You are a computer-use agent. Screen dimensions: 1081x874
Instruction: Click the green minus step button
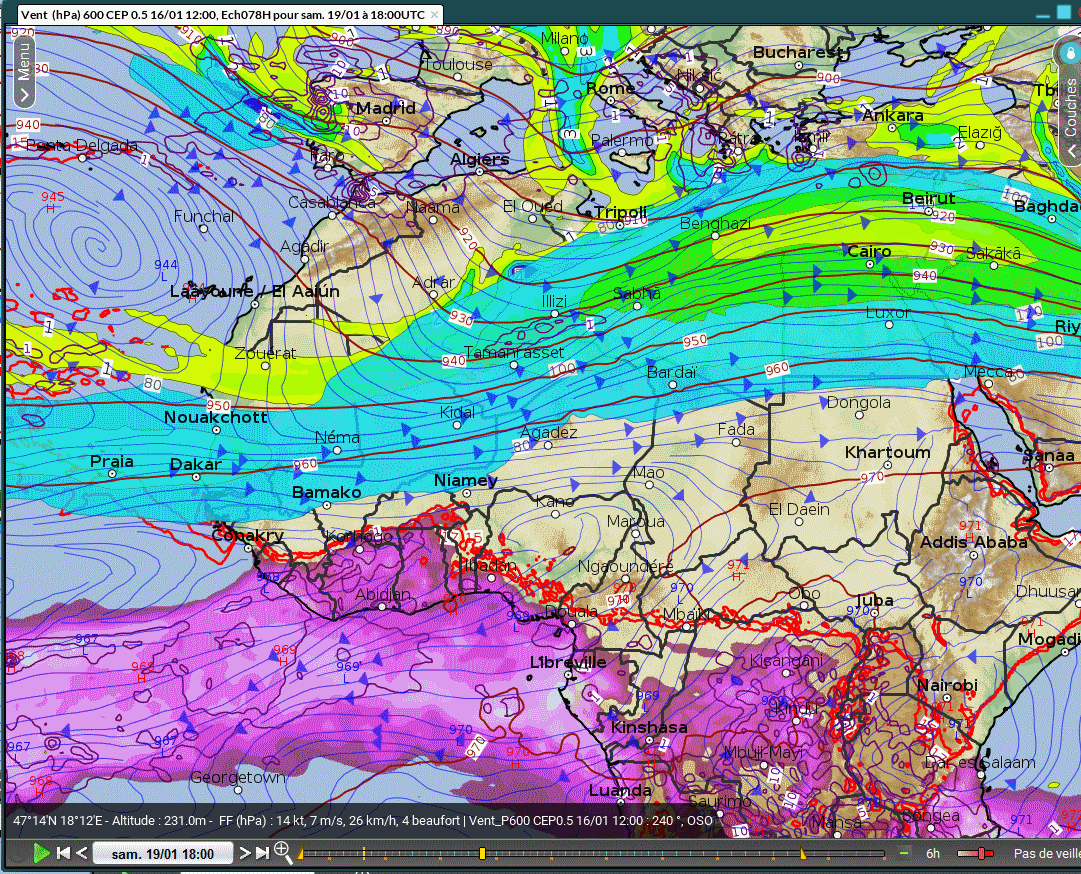[904, 853]
